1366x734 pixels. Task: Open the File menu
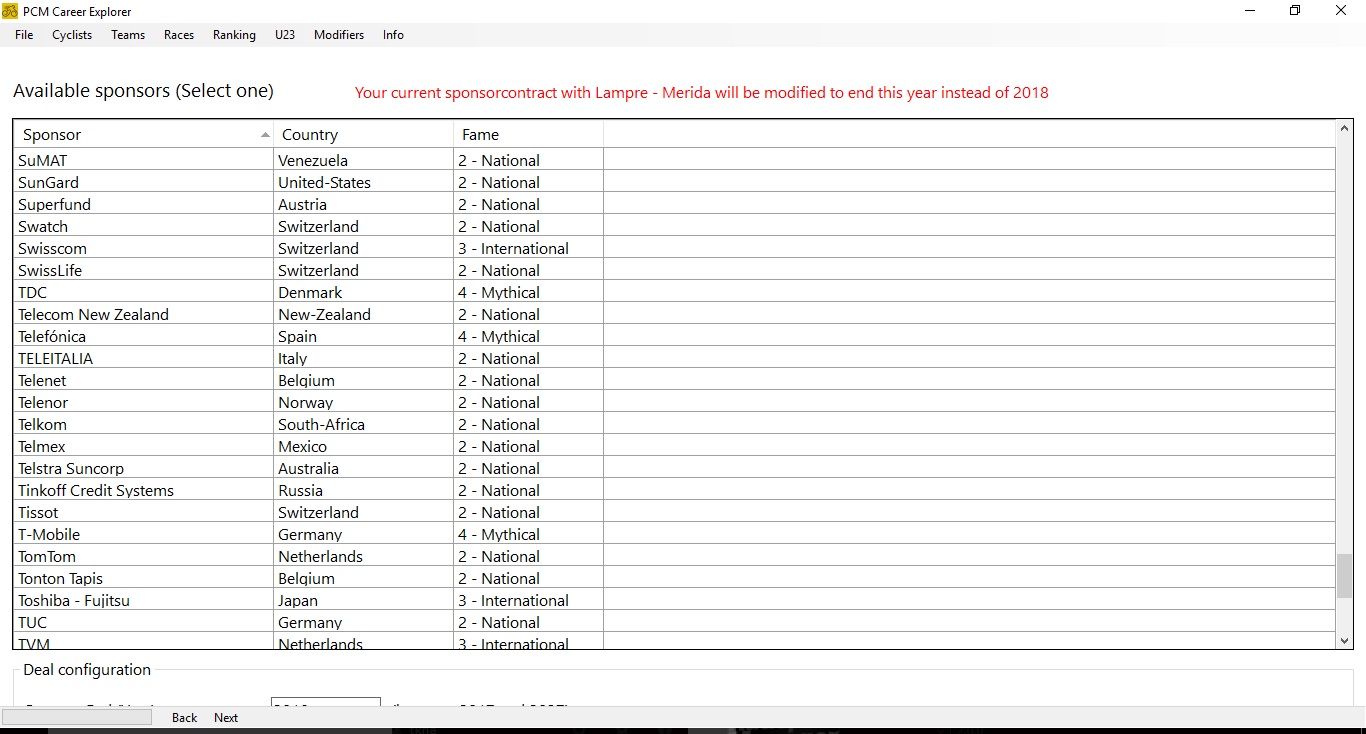24,35
